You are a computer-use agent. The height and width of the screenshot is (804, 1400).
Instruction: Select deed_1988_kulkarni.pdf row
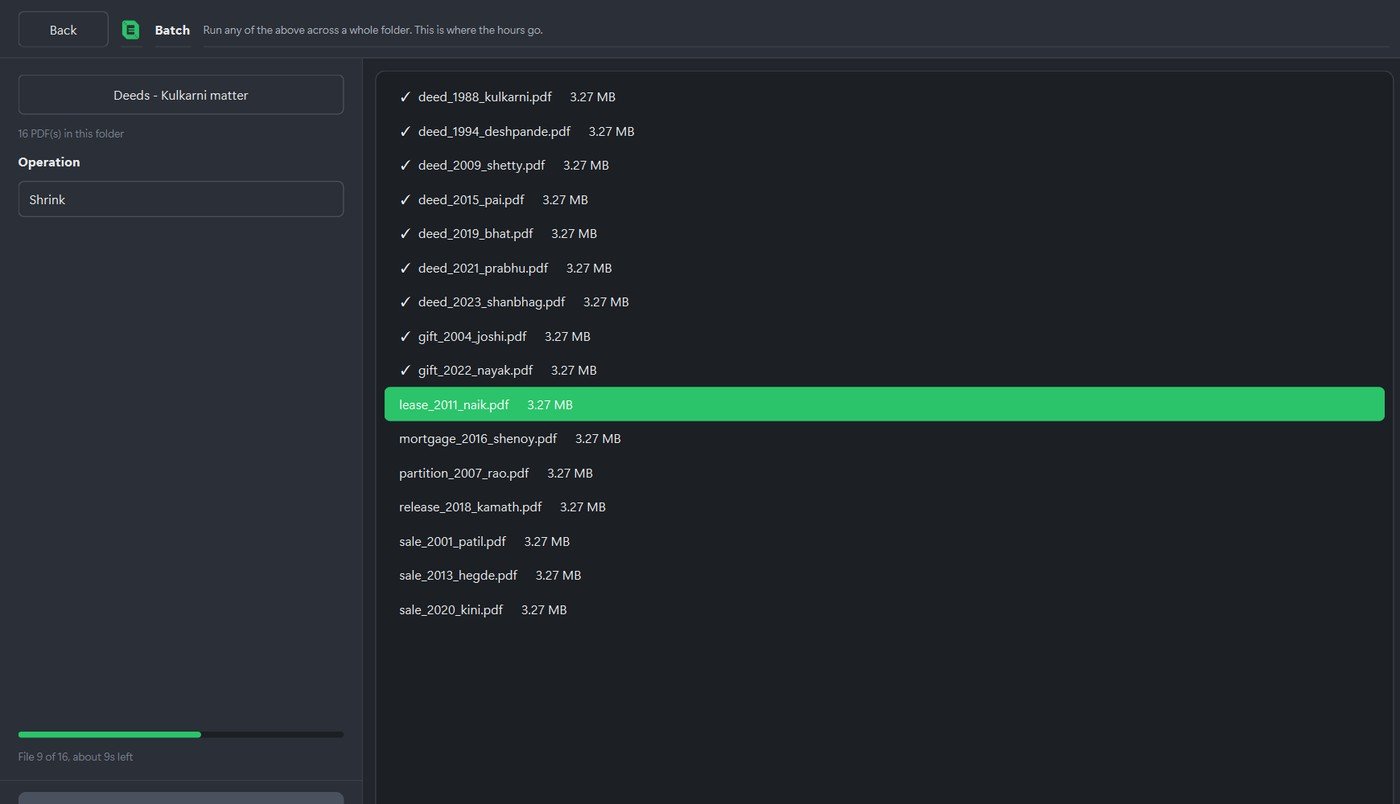(884, 97)
